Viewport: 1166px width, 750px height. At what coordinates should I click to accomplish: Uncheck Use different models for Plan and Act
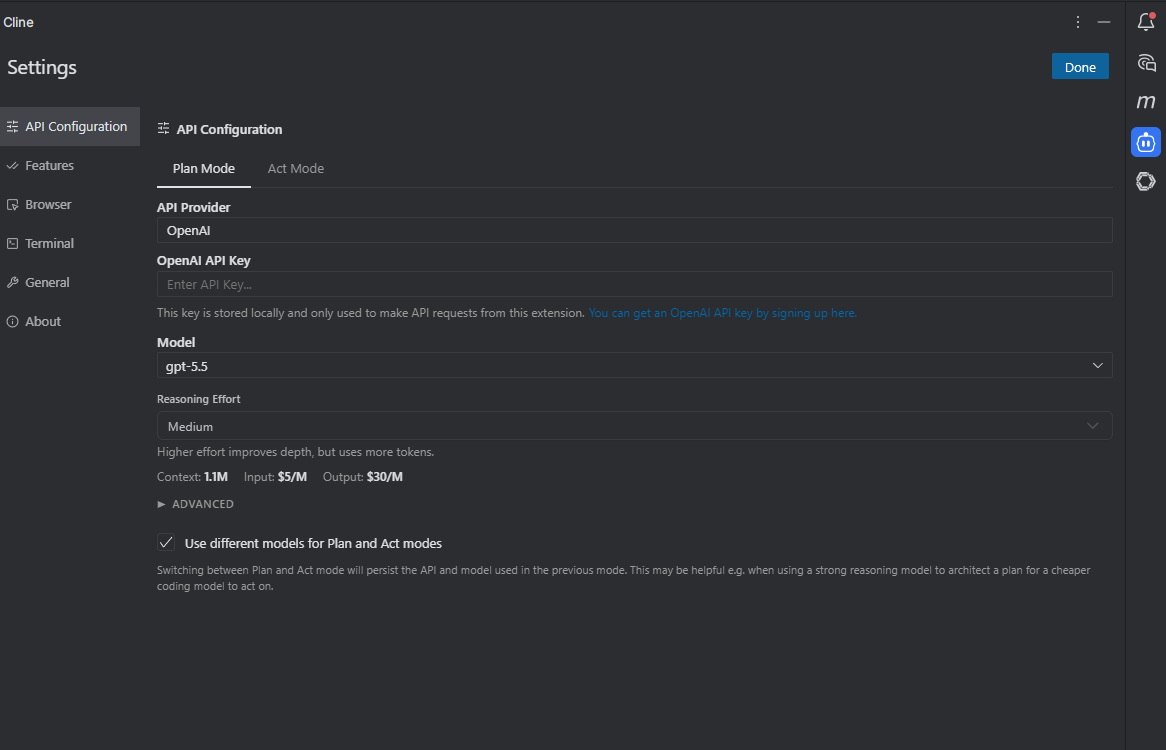coord(166,543)
